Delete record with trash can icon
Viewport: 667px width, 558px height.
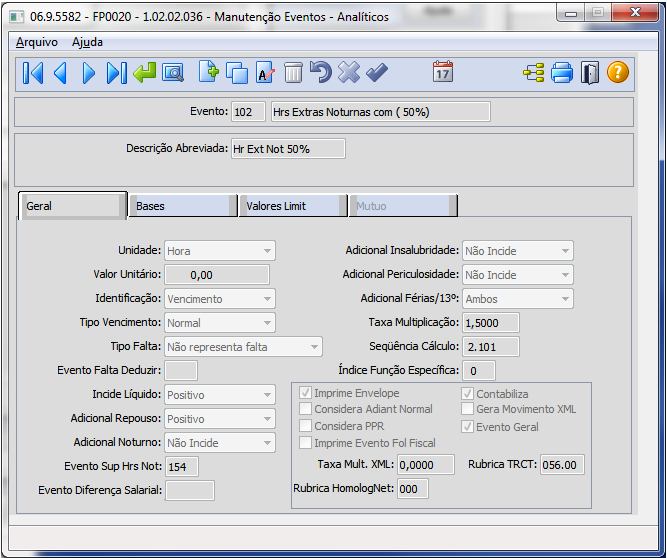293,72
